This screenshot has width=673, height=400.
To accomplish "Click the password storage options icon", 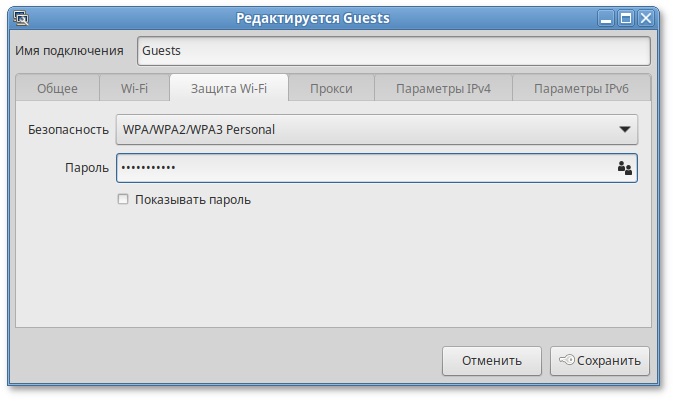I will tap(624, 168).
